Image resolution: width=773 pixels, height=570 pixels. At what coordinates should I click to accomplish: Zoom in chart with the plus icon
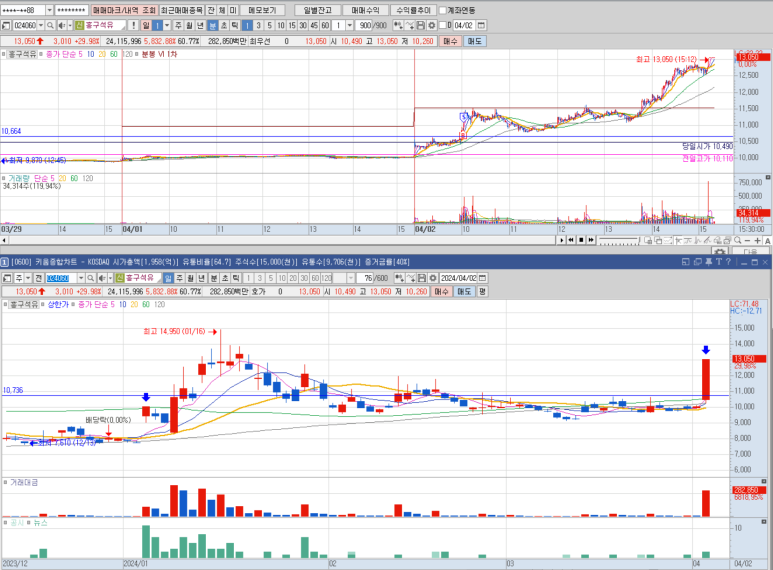click(758, 240)
